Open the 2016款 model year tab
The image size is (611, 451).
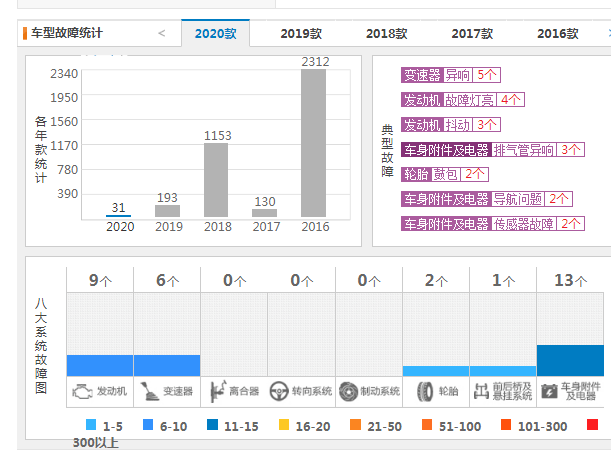[557, 33]
